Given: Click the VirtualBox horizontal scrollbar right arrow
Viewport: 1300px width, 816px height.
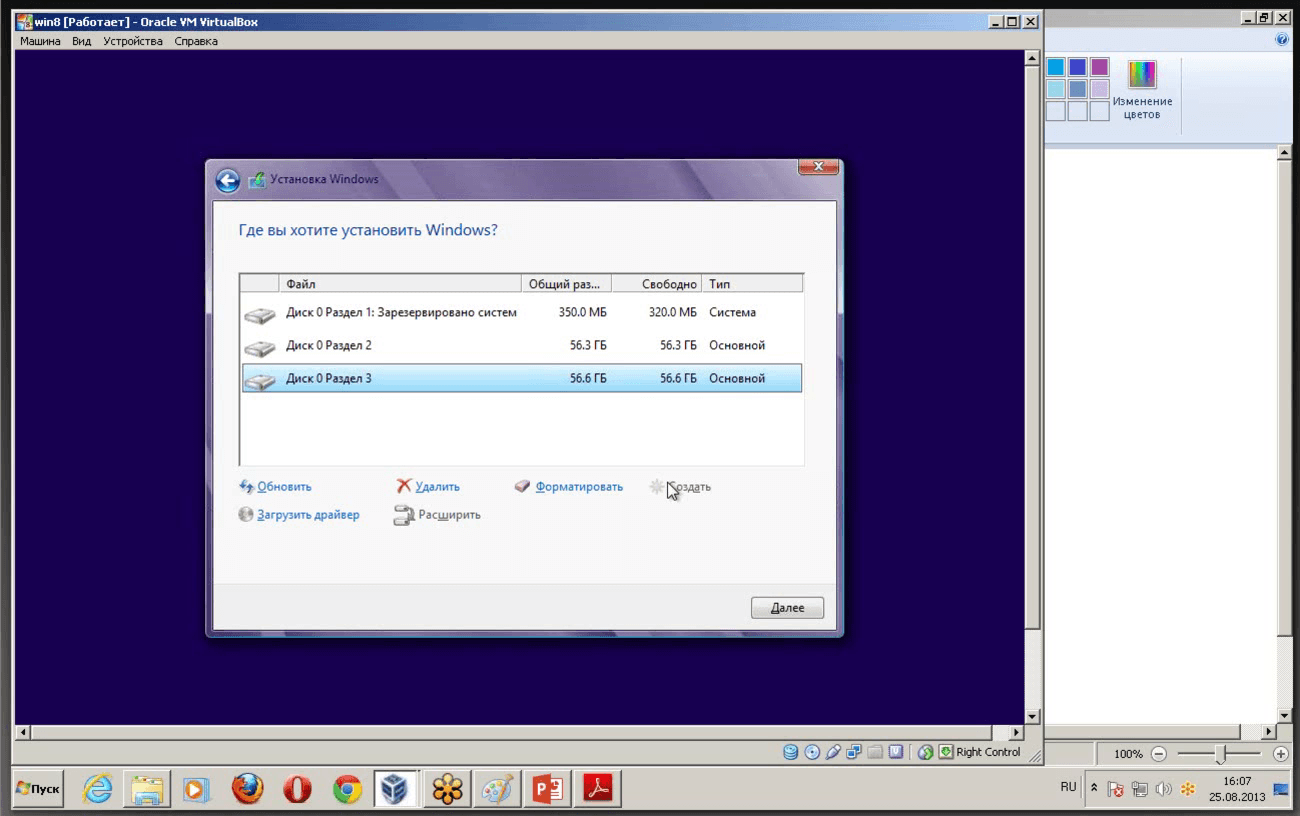Looking at the screenshot, I should [1016, 733].
